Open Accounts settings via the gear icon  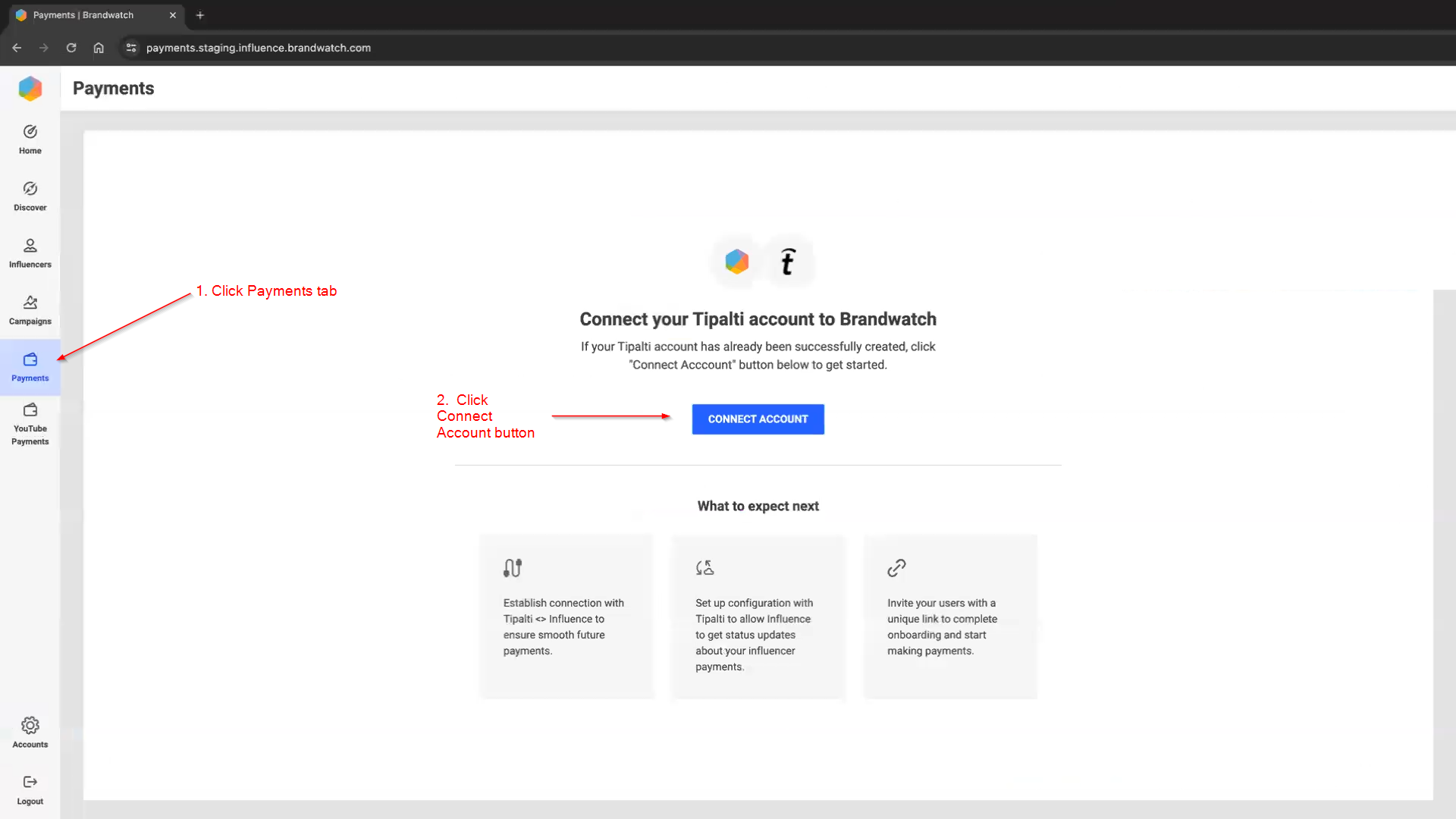click(30, 725)
